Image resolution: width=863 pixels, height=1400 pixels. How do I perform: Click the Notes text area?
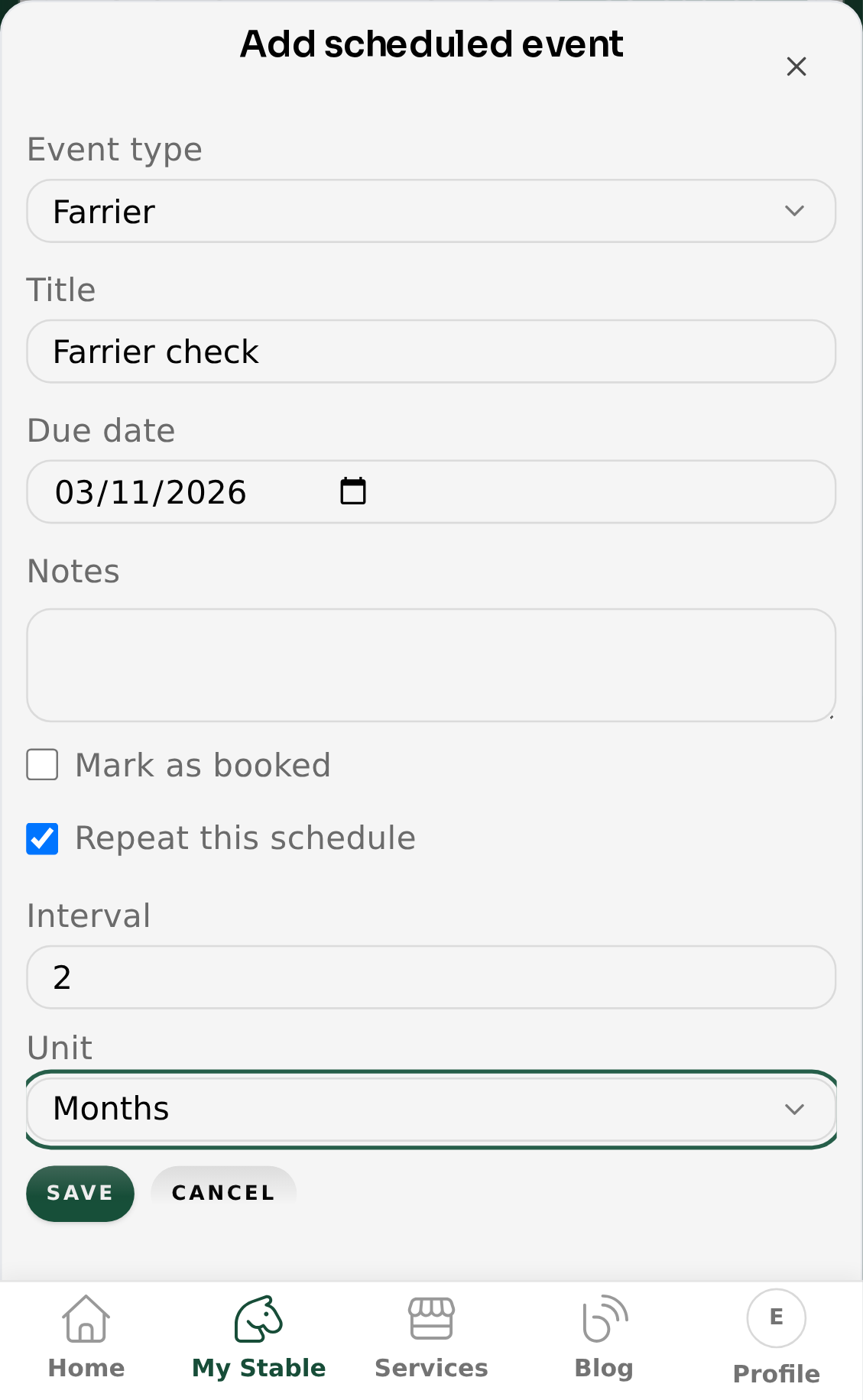click(430, 664)
